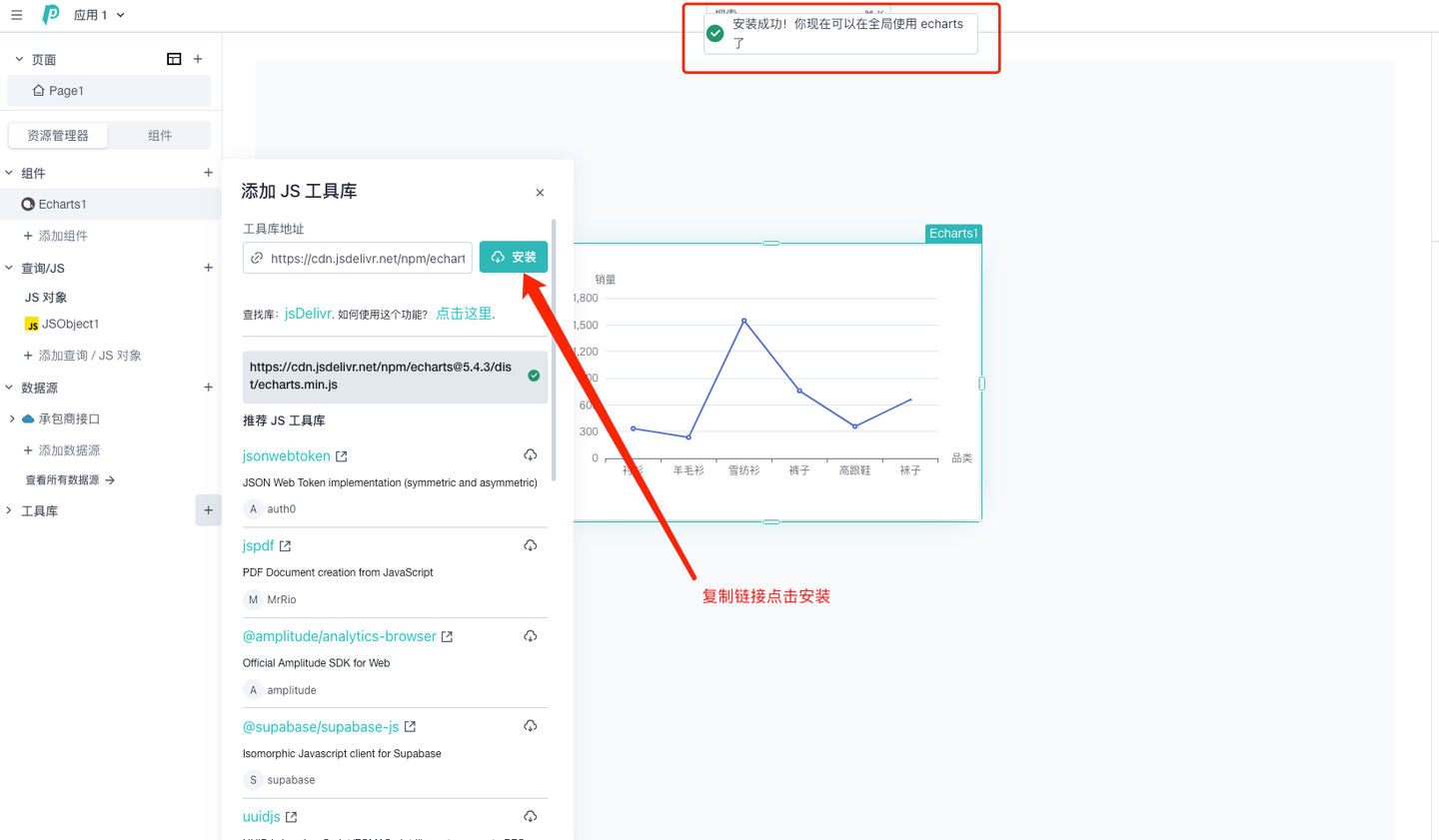This screenshot has width=1439, height=840.
Task: Install amplitude analytics via download icon
Action: (x=530, y=636)
